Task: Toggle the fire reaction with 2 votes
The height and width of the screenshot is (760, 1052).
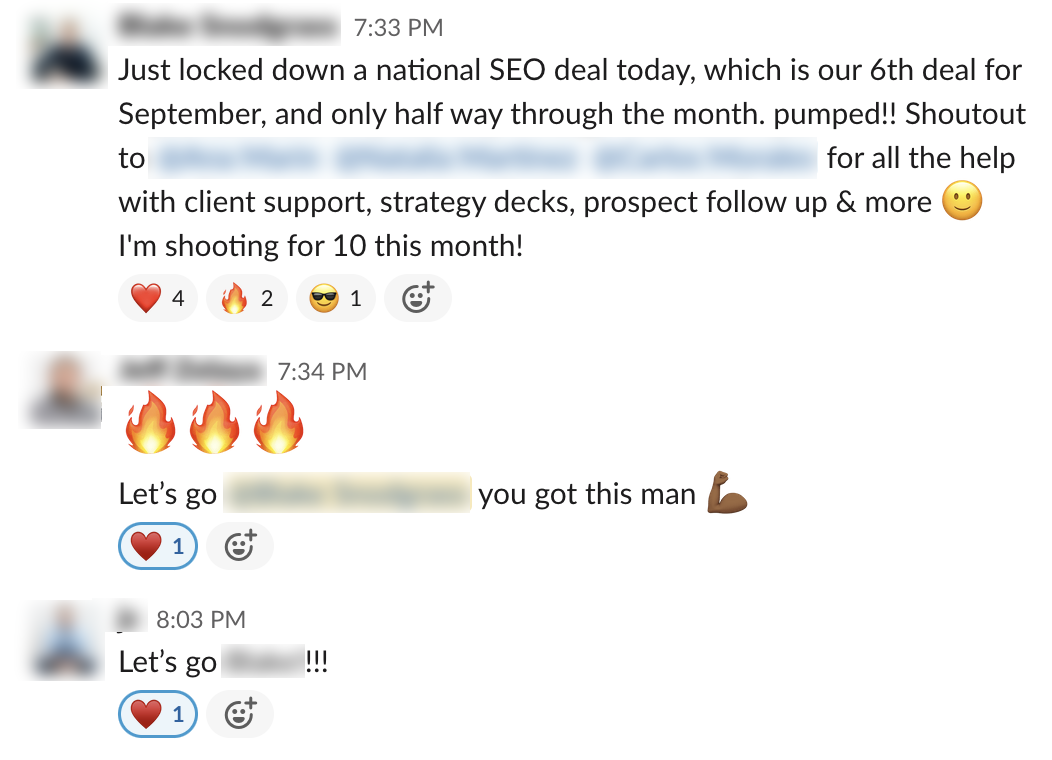Action: tap(246, 298)
